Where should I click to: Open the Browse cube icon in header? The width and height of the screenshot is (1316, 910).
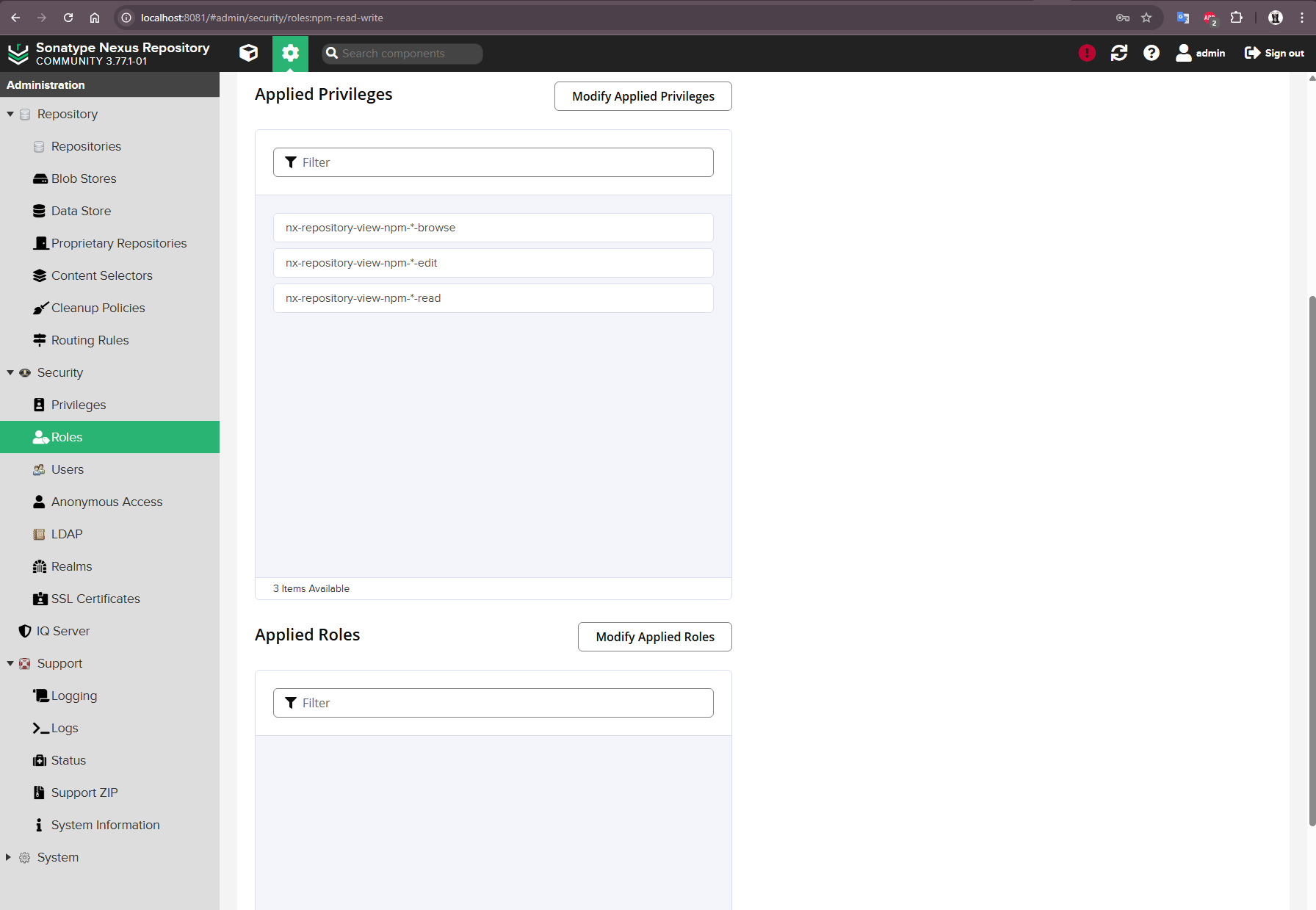pyautogui.click(x=249, y=53)
